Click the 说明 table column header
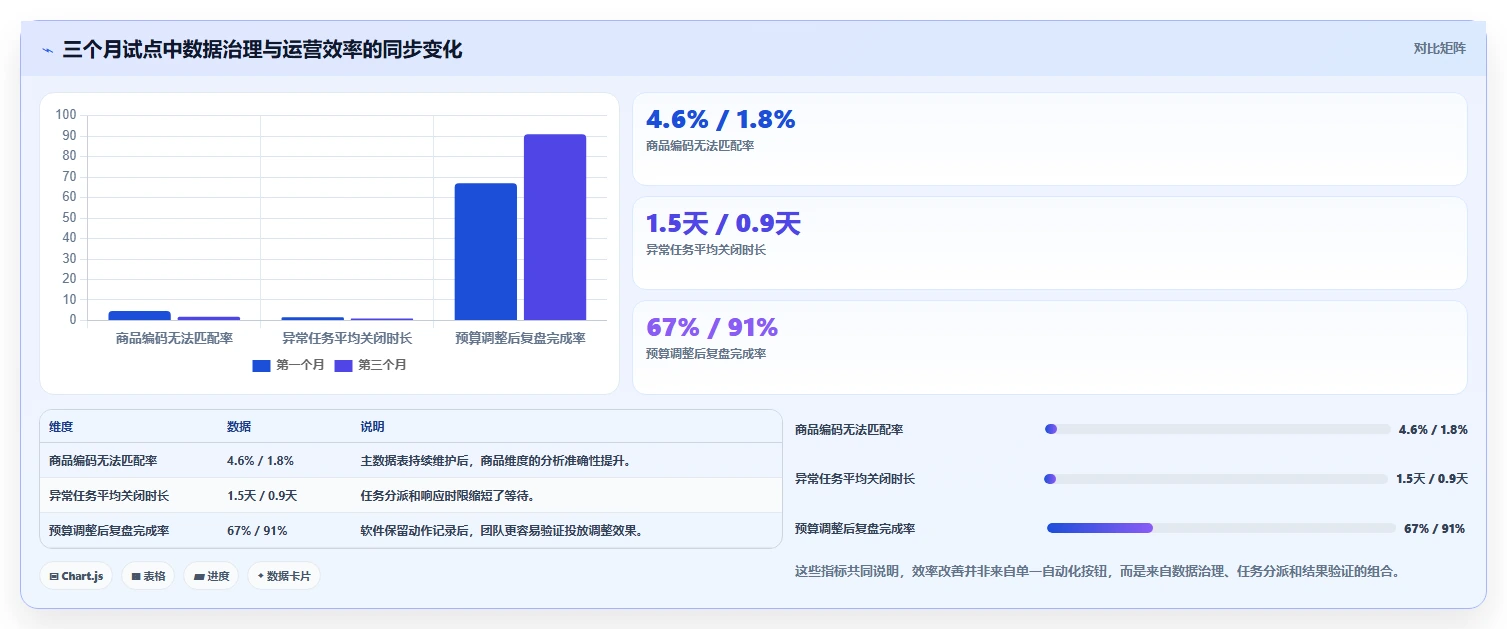 pyautogui.click(x=372, y=427)
